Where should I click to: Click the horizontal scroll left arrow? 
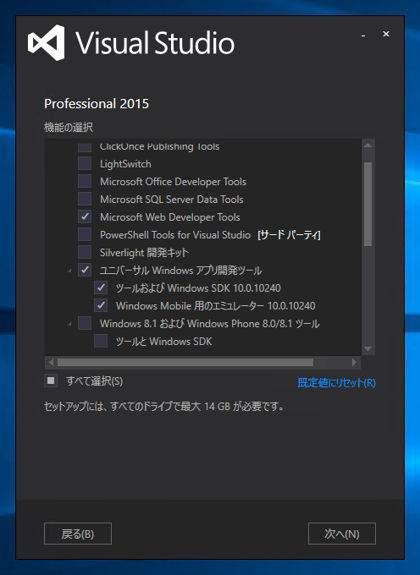51,362
